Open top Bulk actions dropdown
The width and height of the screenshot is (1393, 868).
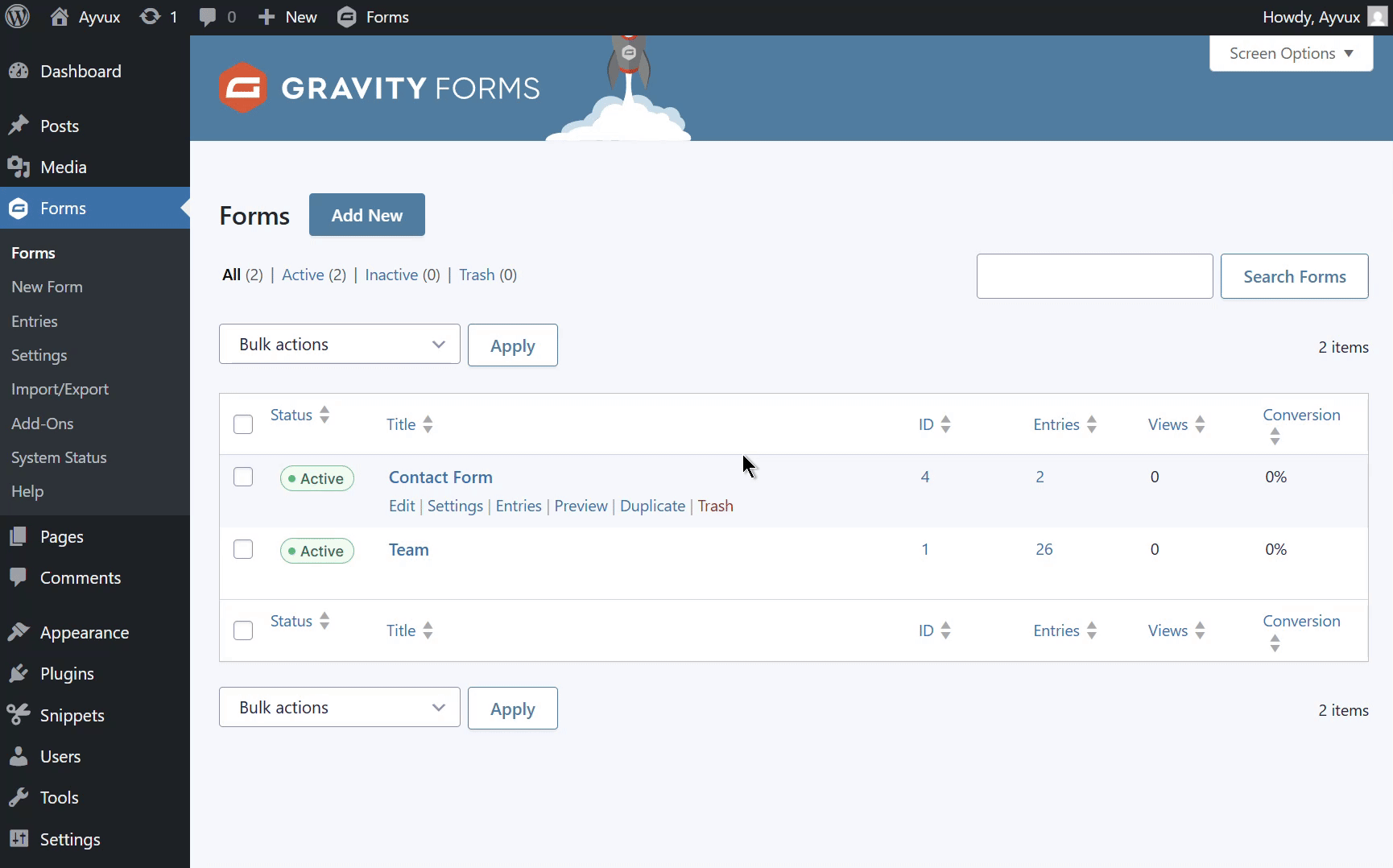click(x=340, y=345)
